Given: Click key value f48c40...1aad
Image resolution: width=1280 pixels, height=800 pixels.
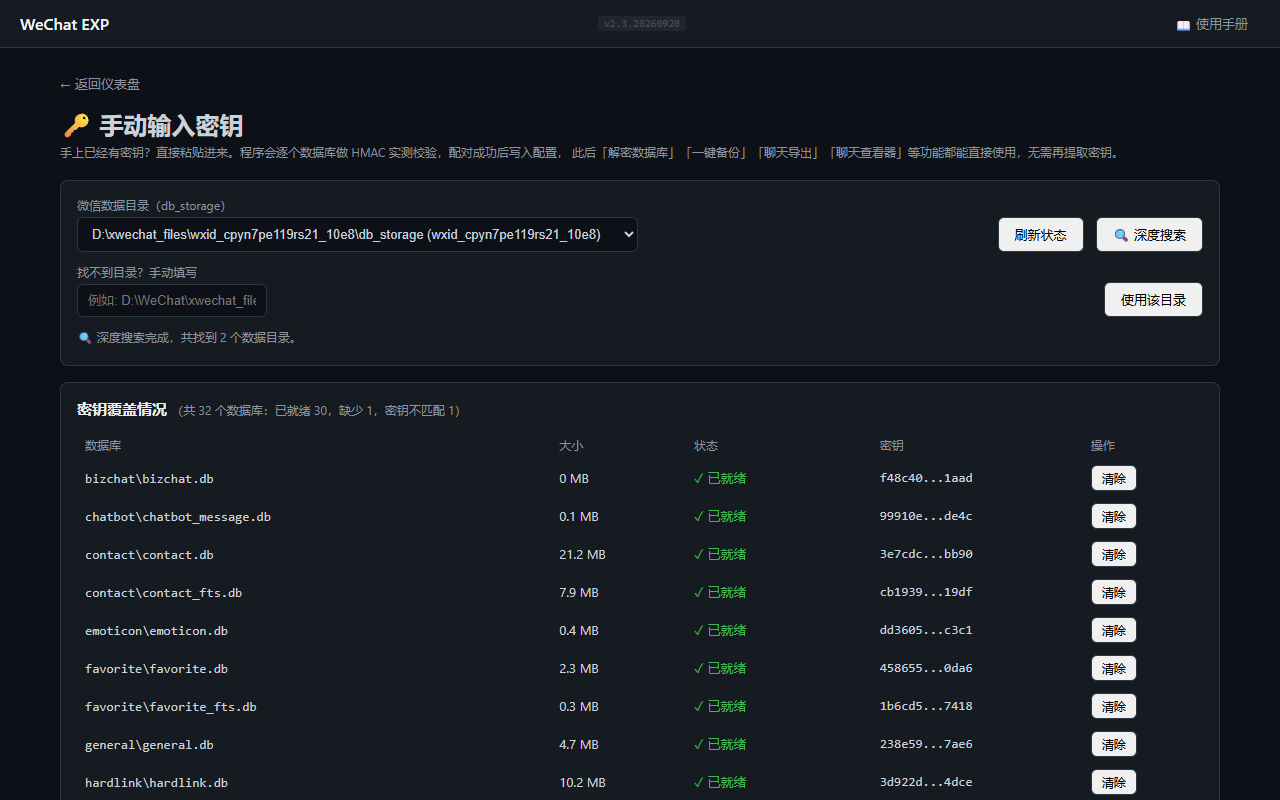Looking at the screenshot, I should [926, 479].
